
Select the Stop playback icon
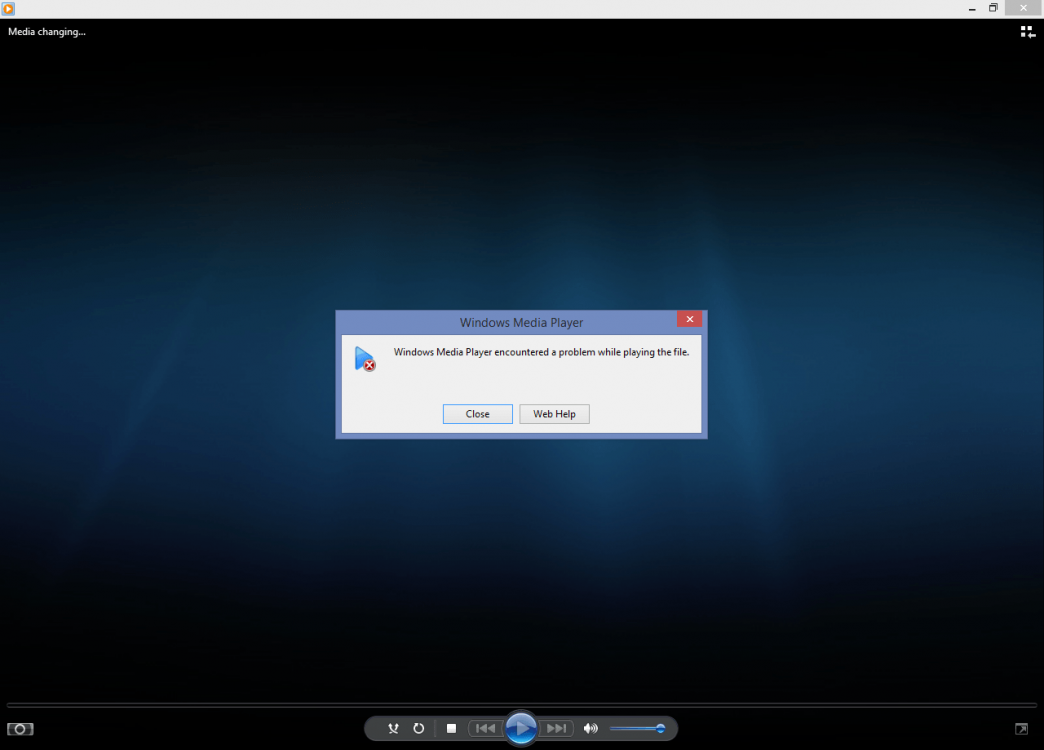[x=451, y=728]
